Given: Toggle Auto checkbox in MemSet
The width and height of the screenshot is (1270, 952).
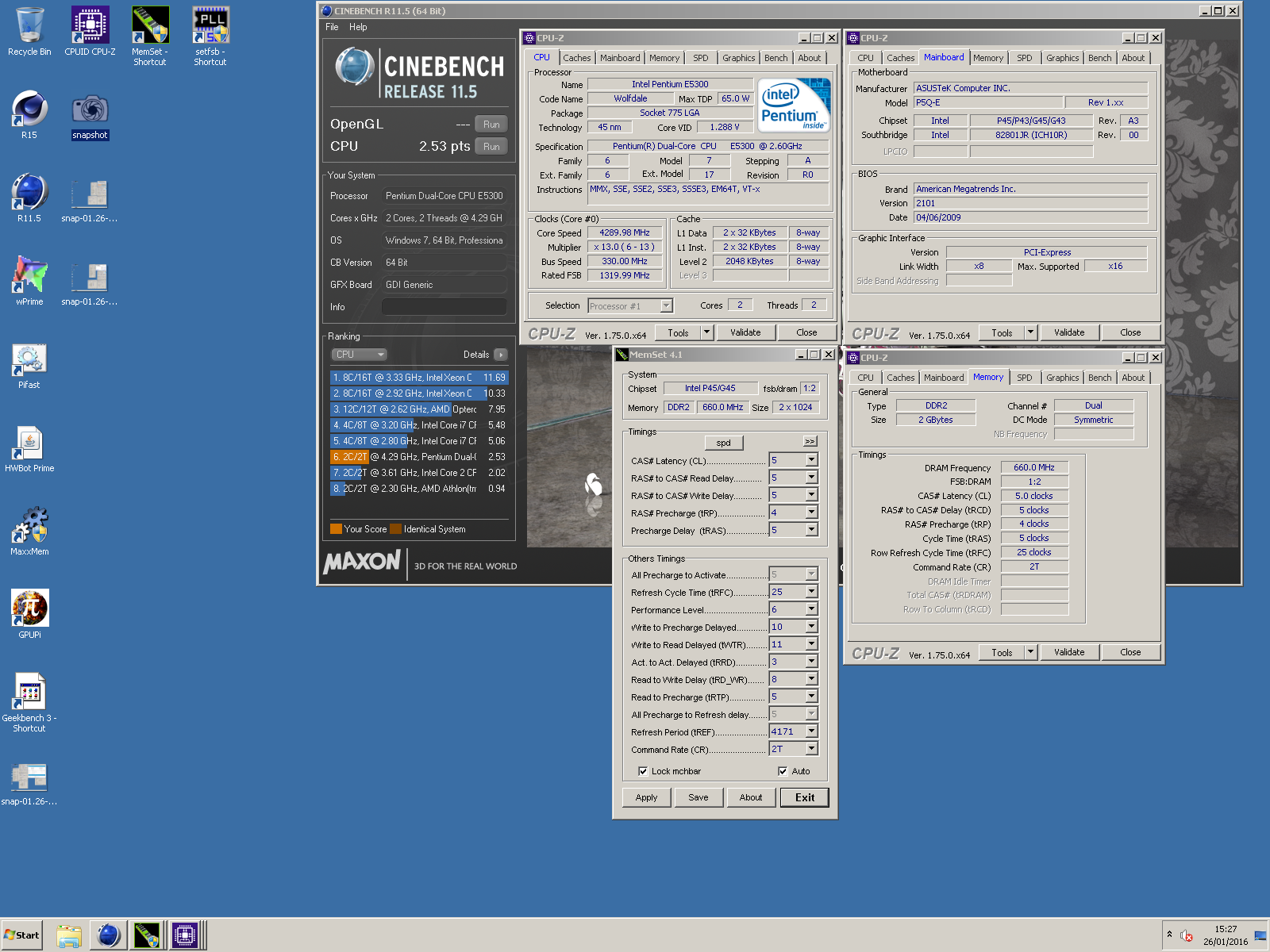Looking at the screenshot, I should (x=783, y=771).
